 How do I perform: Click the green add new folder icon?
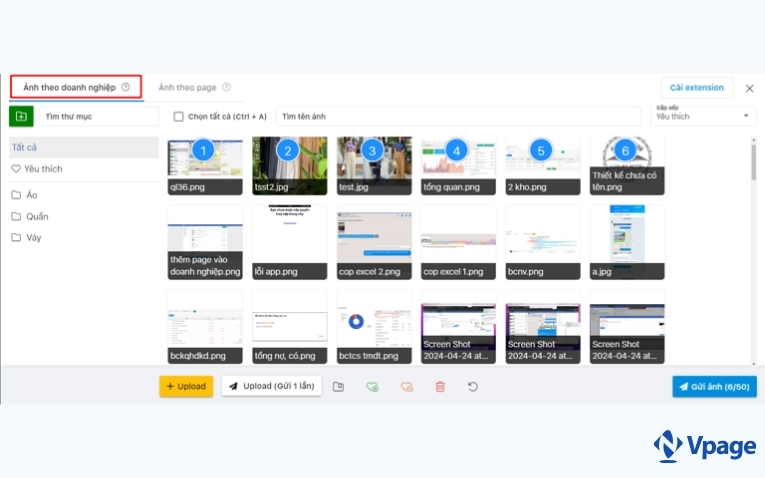[20, 117]
